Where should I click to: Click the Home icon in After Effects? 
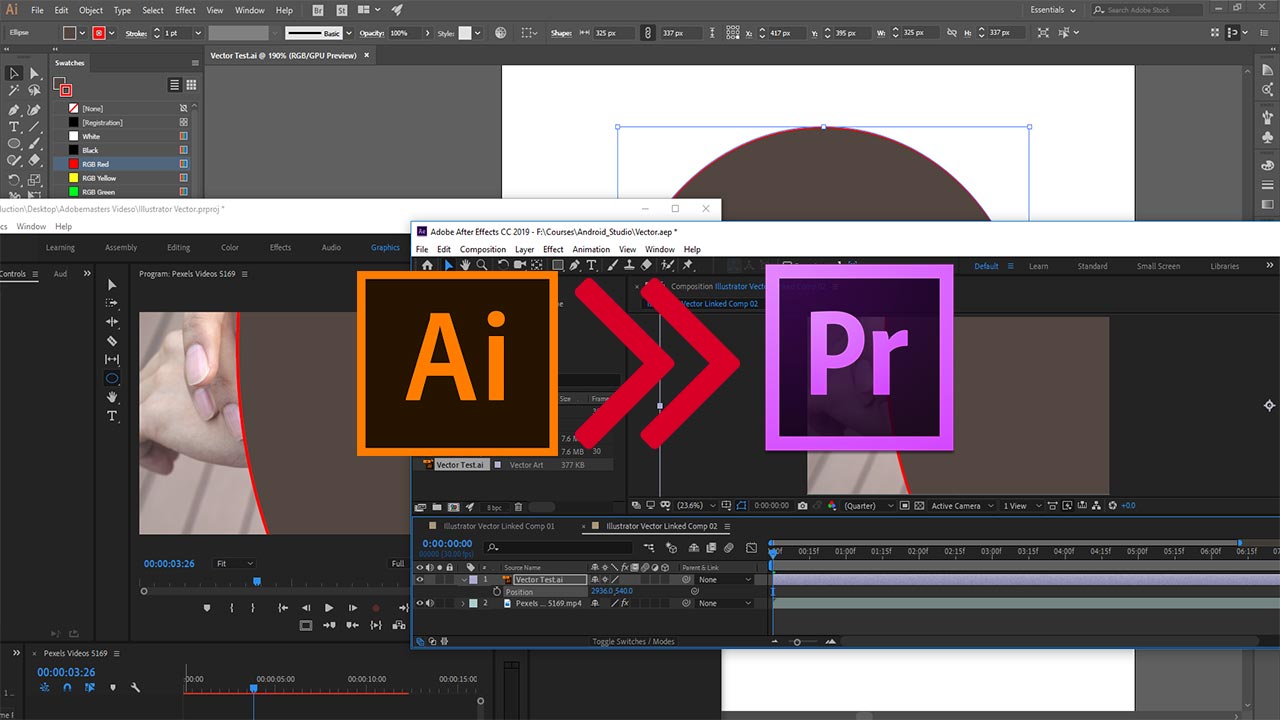click(x=427, y=265)
